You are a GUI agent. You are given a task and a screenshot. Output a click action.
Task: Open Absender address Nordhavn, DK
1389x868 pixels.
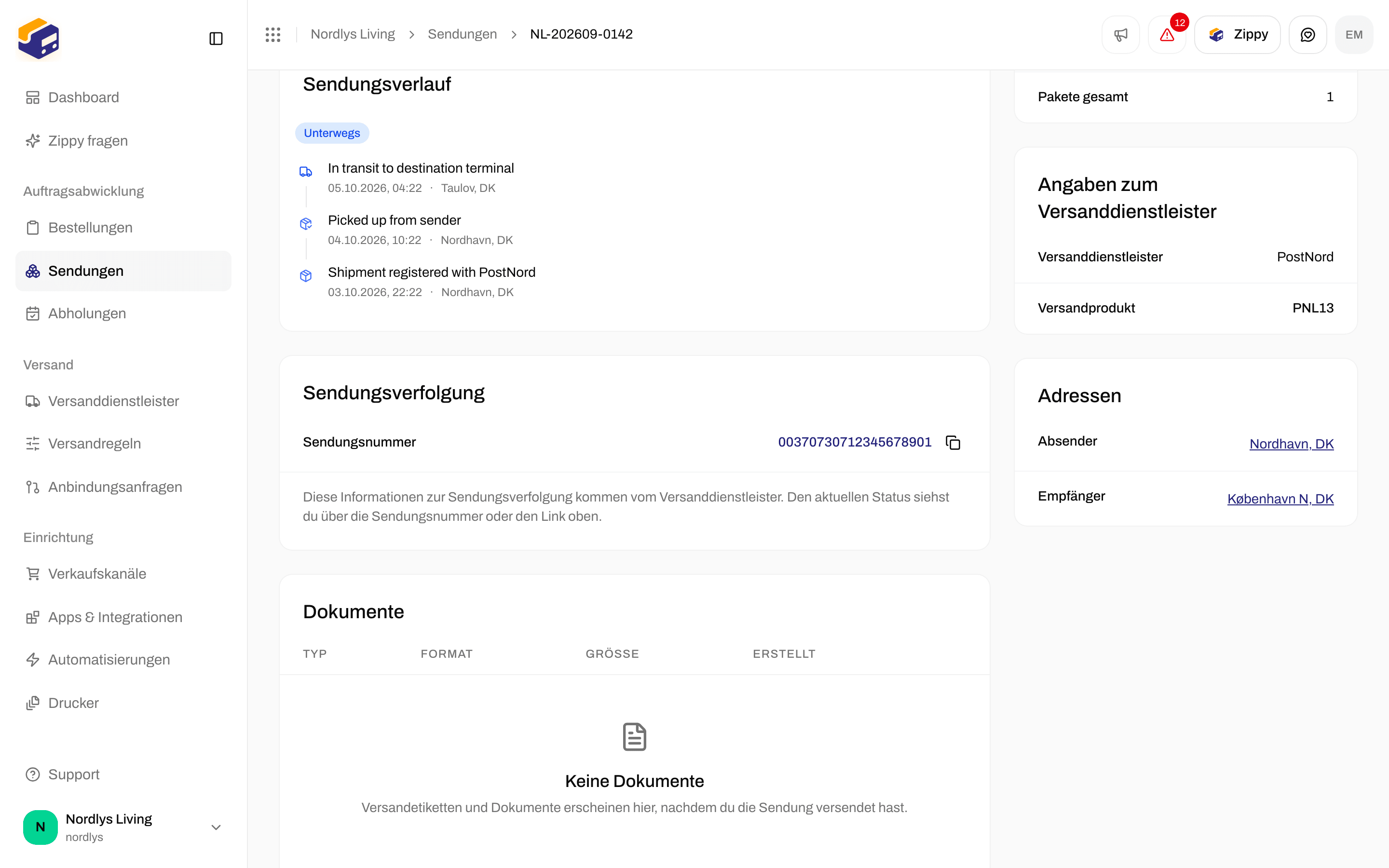point(1292,444)
